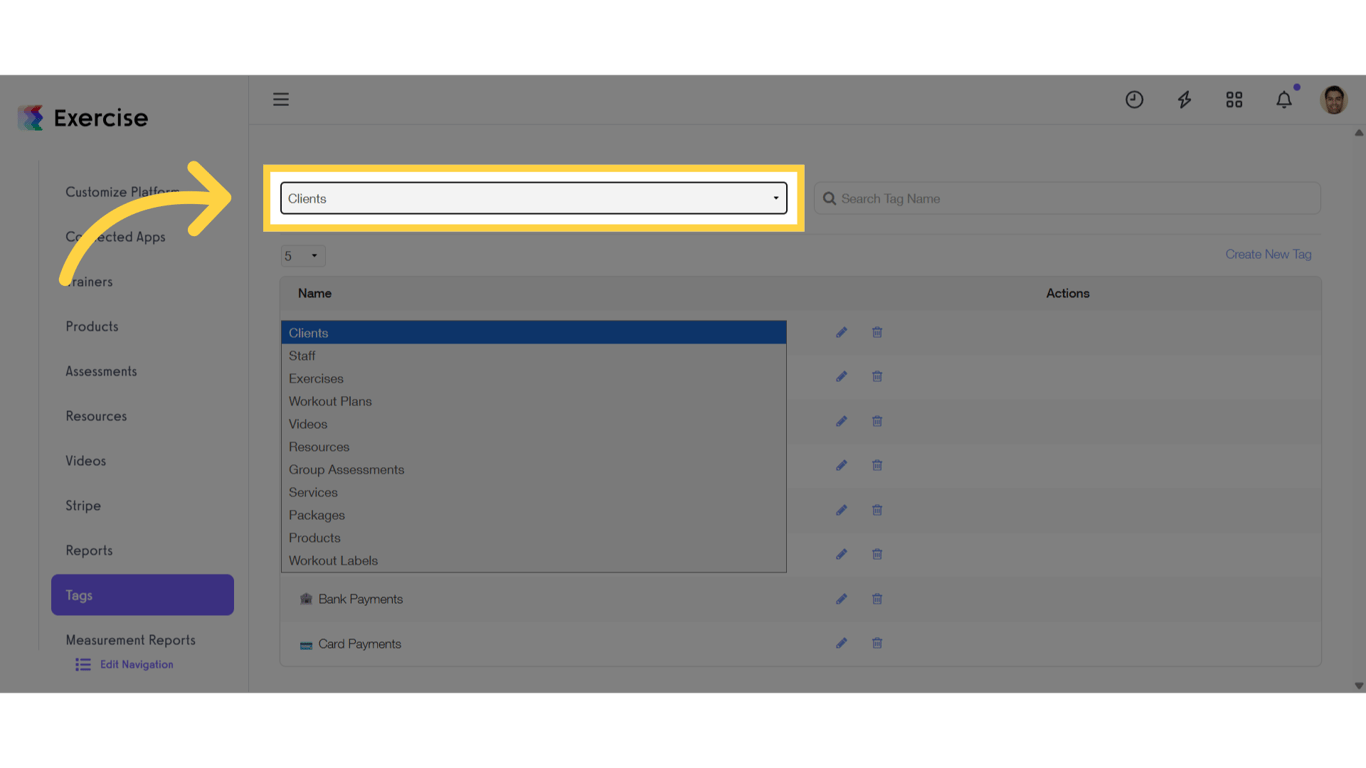The height and width of the screenshot is (768, 1366).
Task: Click the hamburger menu icon
Action: click(x=281, y=99)
